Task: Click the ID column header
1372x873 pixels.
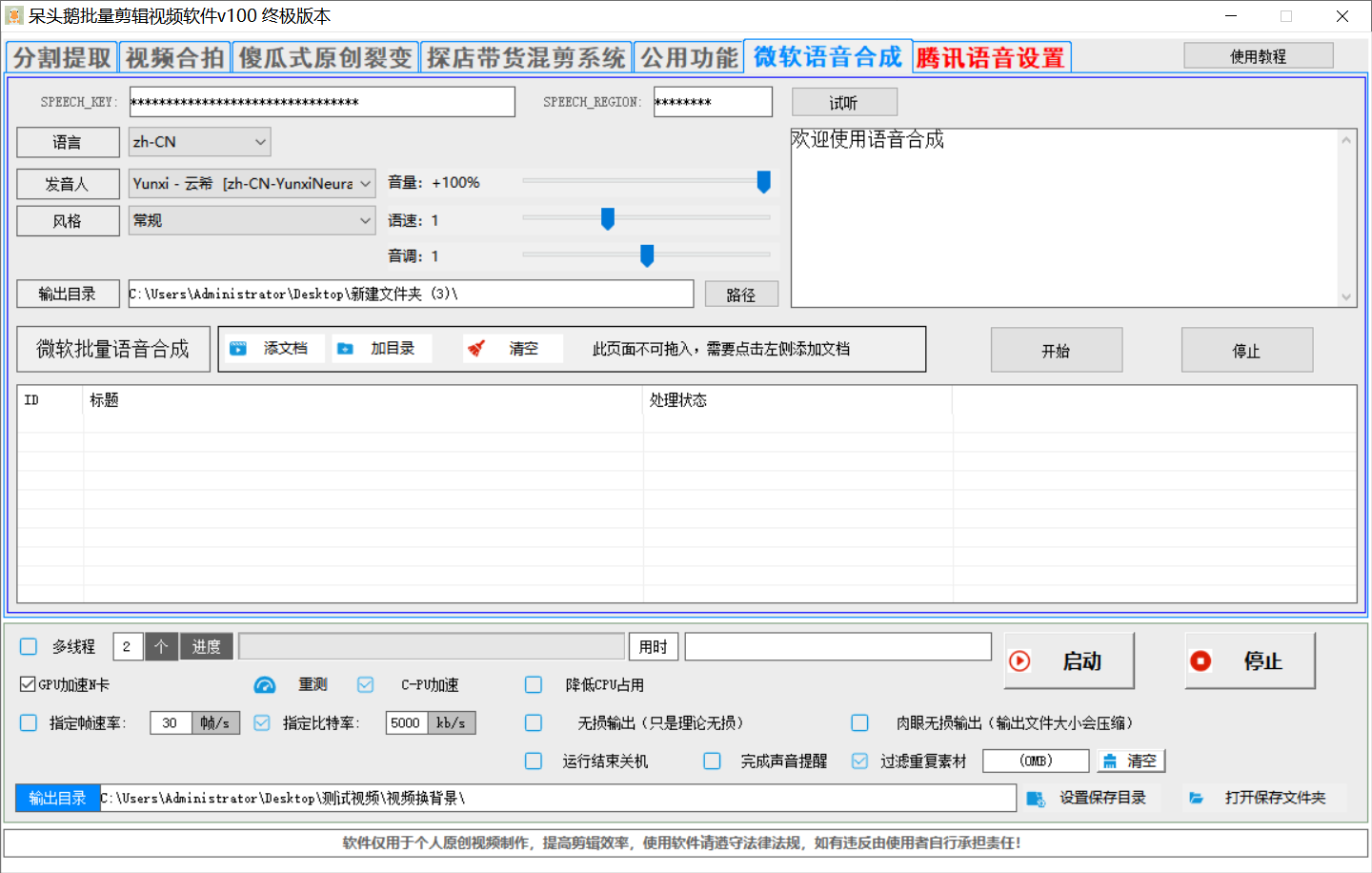Action: 50,400
